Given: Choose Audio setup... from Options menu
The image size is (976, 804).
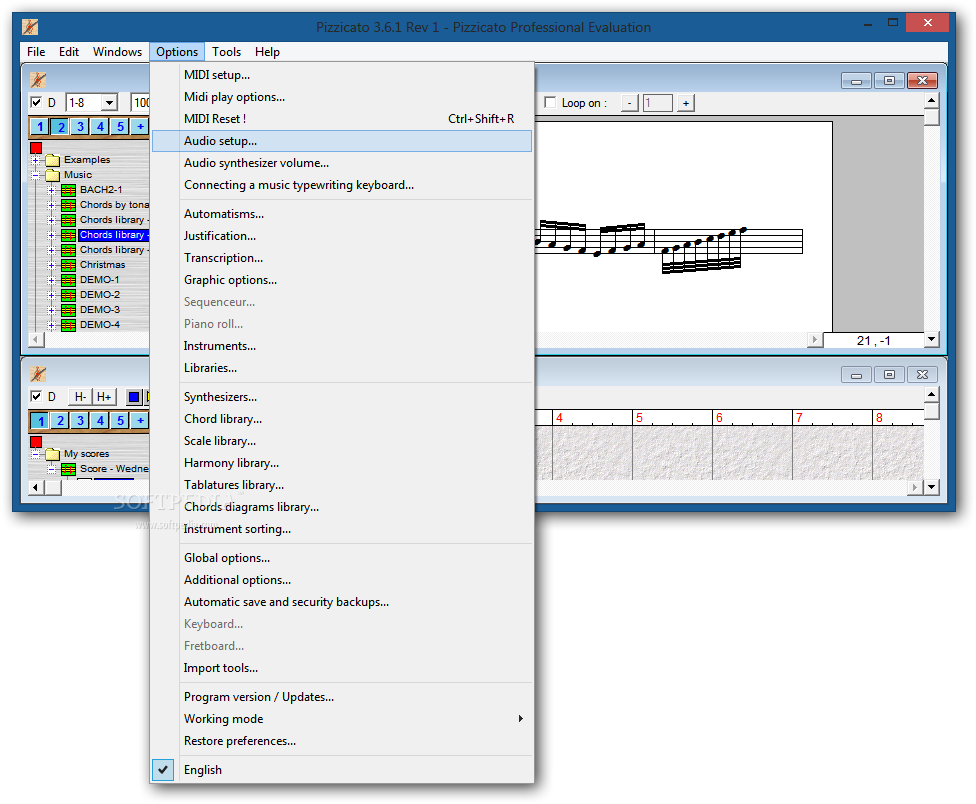Looking at the screenshot, I should [342, 141].
